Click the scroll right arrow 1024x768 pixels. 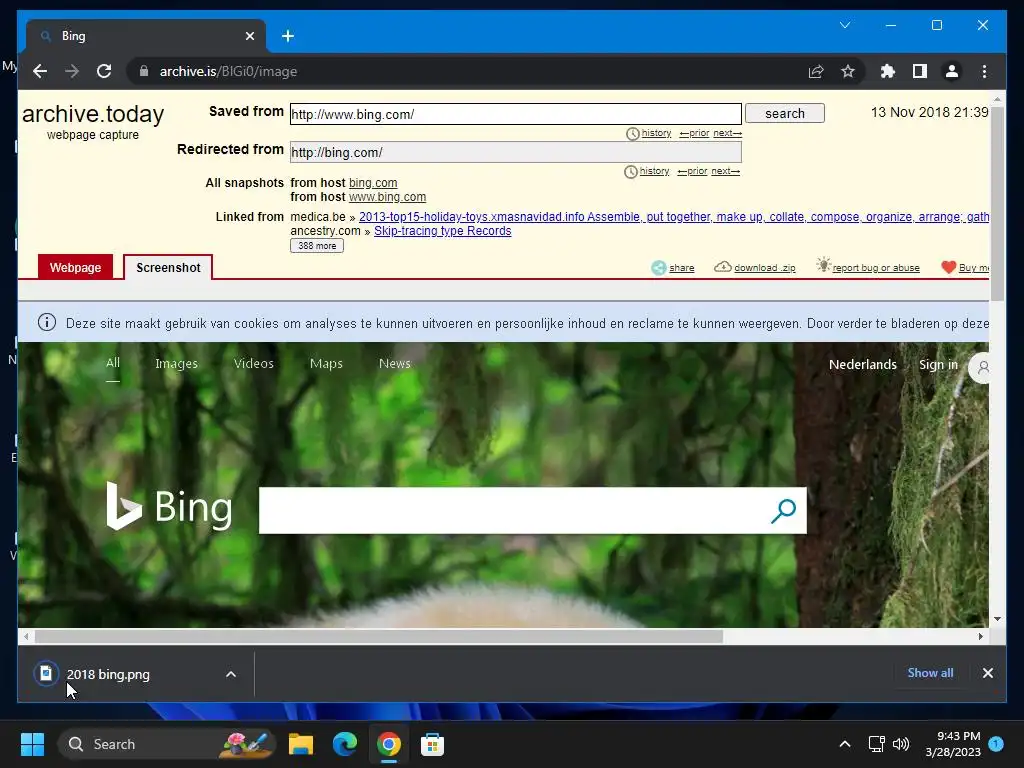pyautogui.click(x=980, y=636)
